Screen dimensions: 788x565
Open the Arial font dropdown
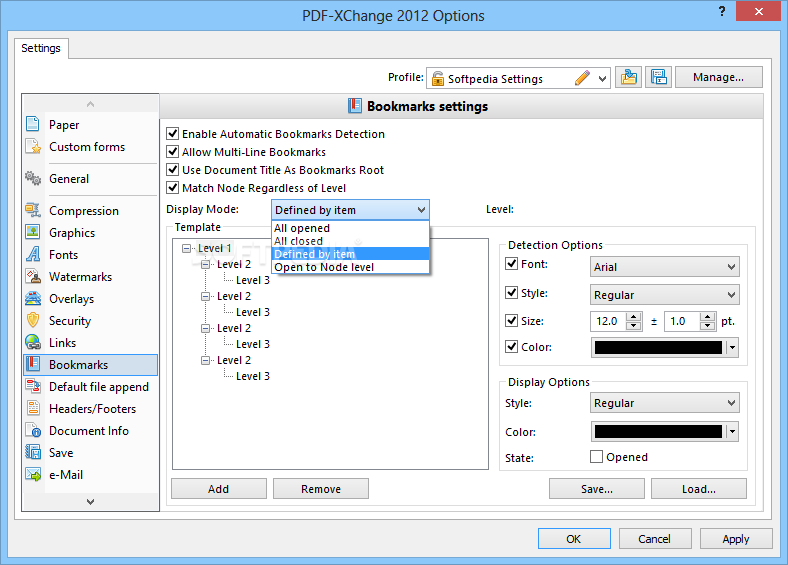click(731, 267)
